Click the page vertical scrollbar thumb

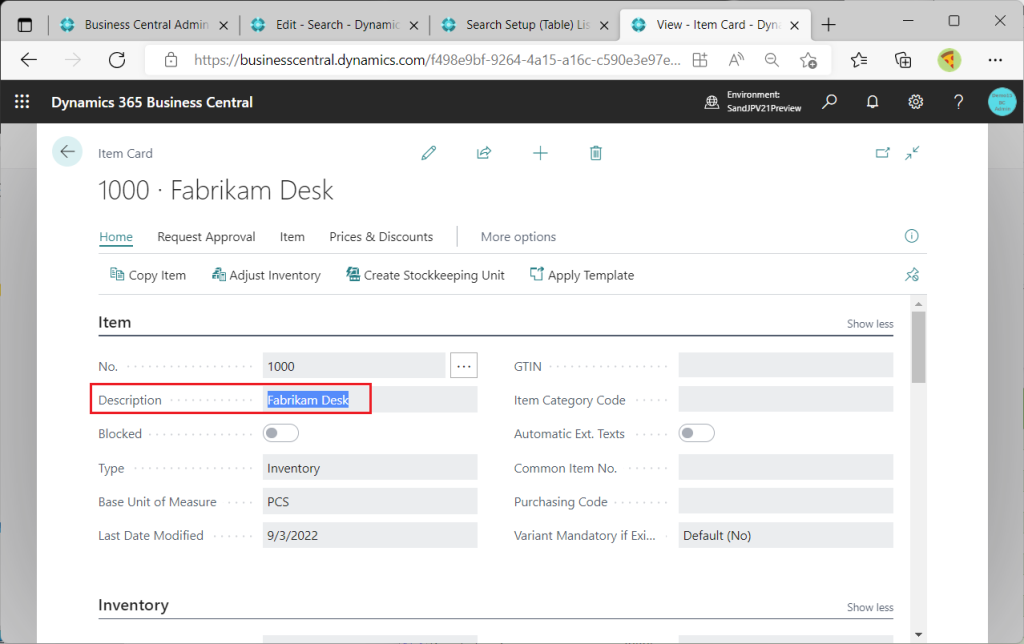click(x=918, y=347)
